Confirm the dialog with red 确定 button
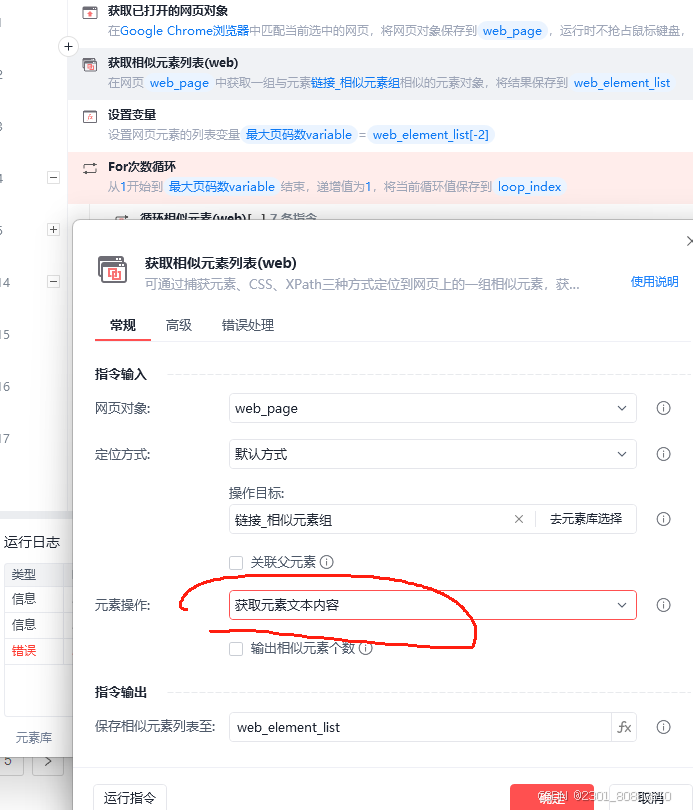The height and width of the screenshot is (810, 693). click(552, 798)
